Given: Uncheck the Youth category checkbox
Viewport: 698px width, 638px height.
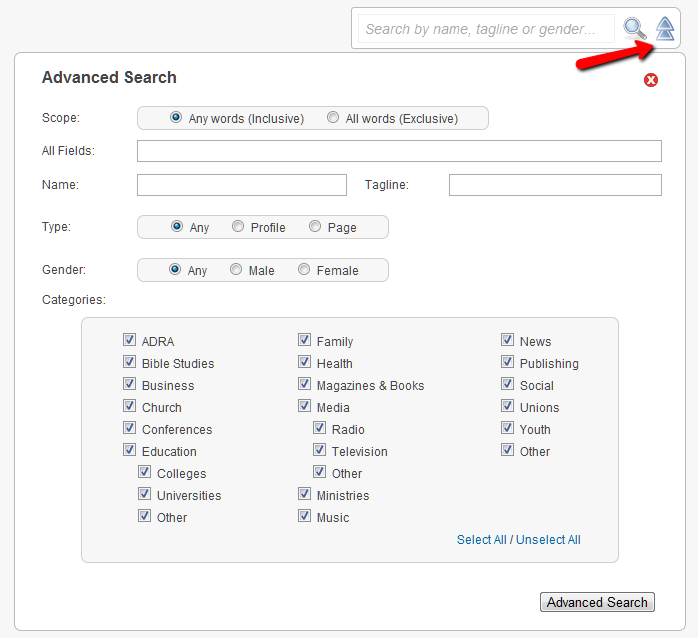Looking at the screenshot, I should point(507,428).
